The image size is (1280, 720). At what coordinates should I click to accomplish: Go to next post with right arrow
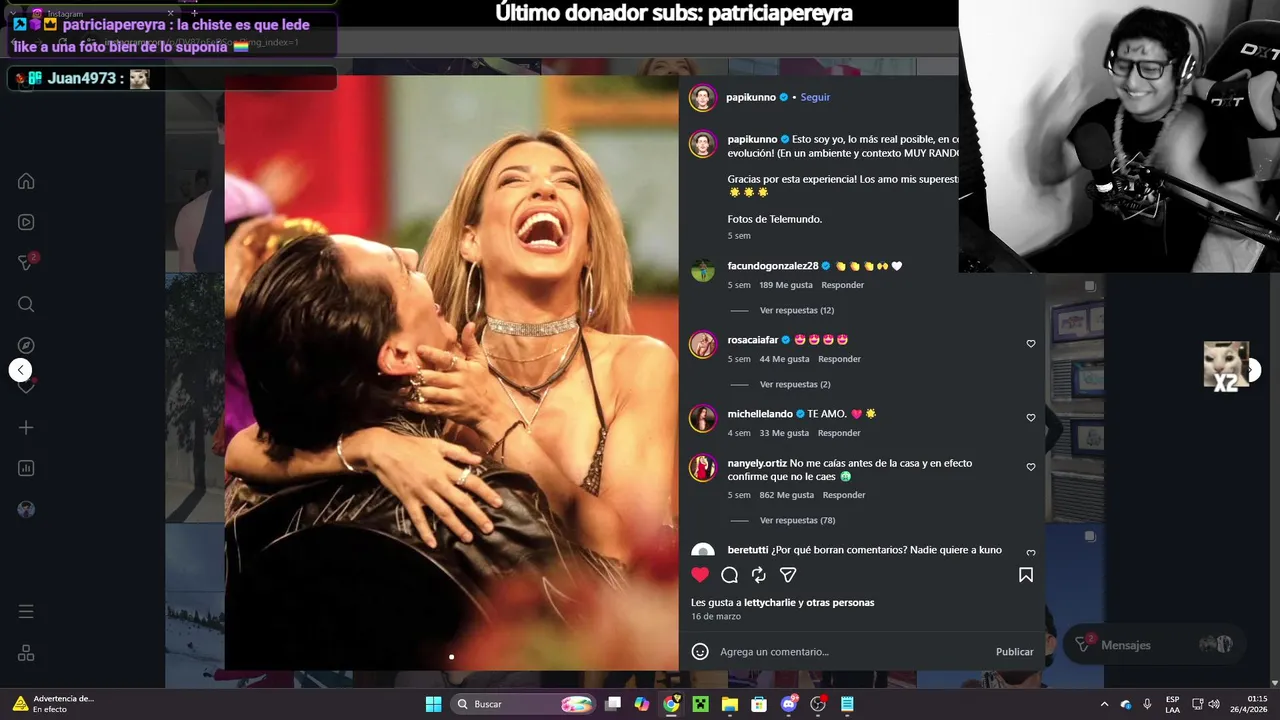point(1252,370)
